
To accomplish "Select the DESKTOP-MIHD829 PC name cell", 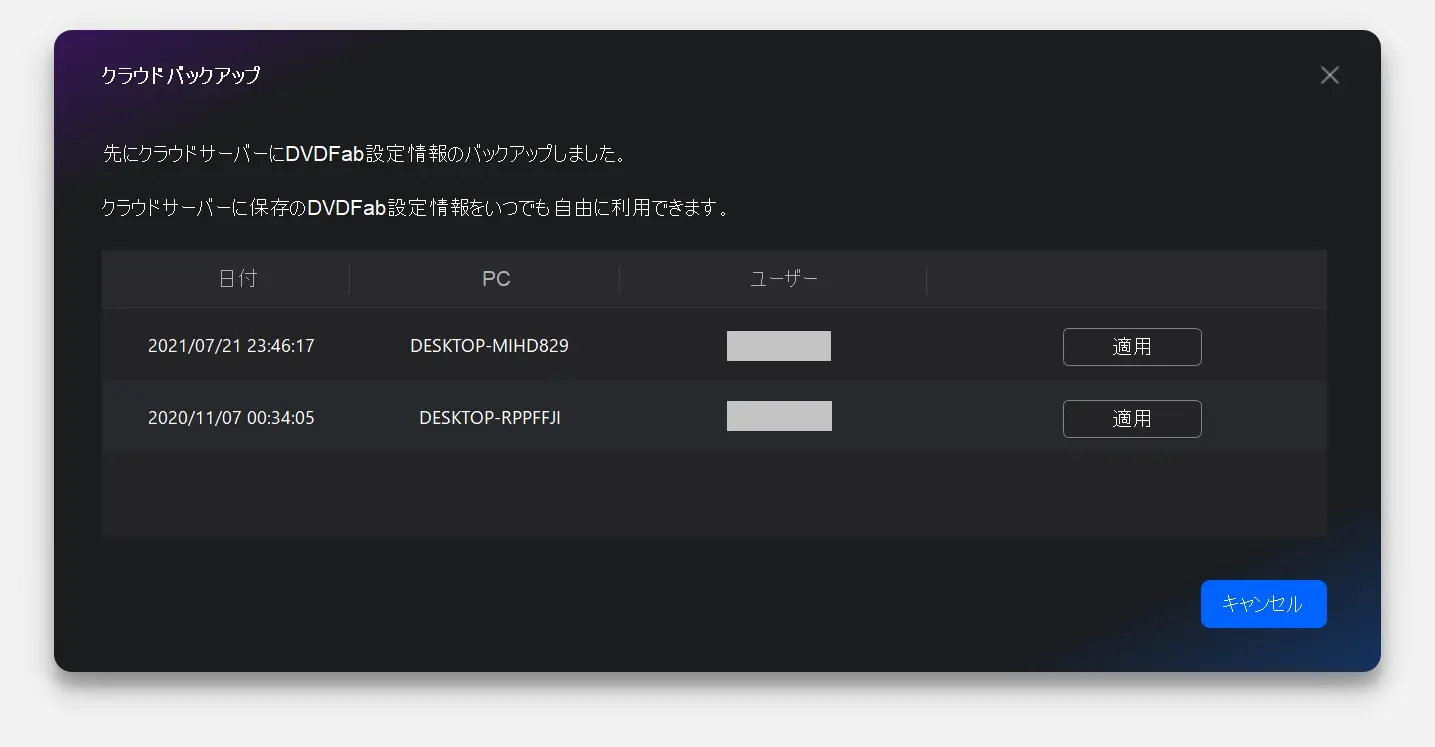I will (489, 346).
